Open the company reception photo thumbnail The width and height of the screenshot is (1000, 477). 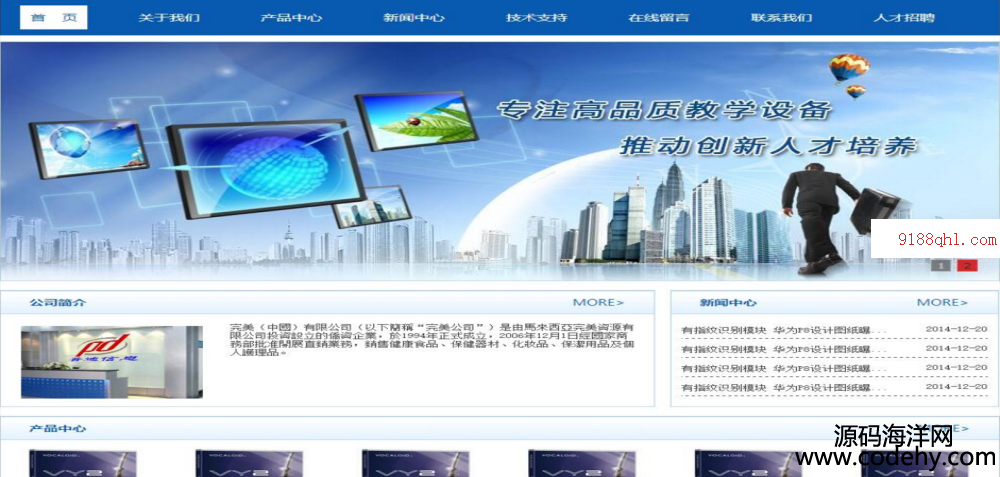click(x=112, y=362)
